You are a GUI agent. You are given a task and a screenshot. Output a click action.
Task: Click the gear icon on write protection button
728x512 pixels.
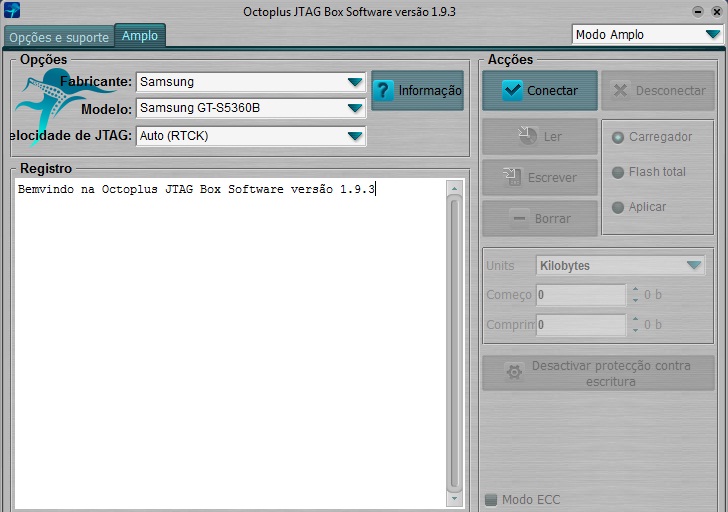click(x=514, y=373)
